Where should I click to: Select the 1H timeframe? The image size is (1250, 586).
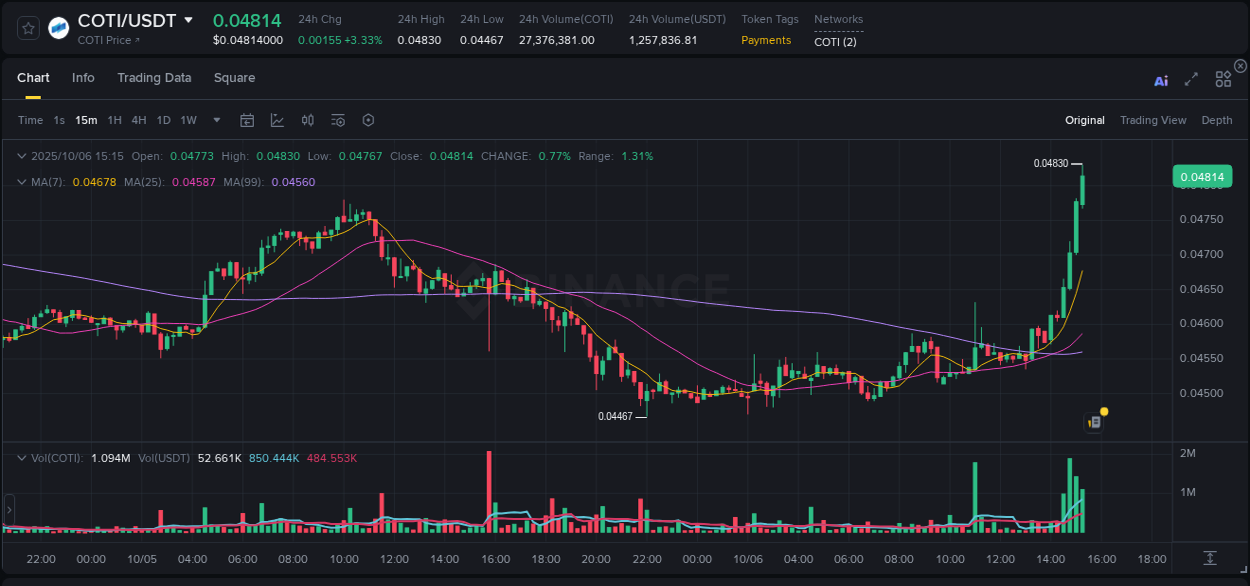pyautogui.click(x=113, y=120)
